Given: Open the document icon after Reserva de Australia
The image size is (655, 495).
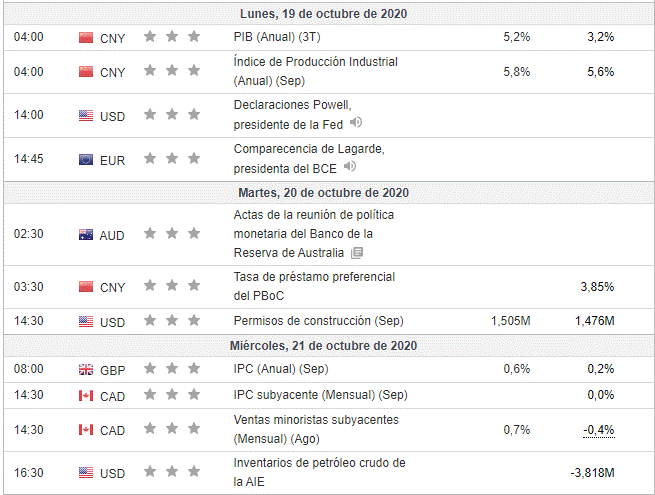Looking at the screenshot, I should point(357,253).
